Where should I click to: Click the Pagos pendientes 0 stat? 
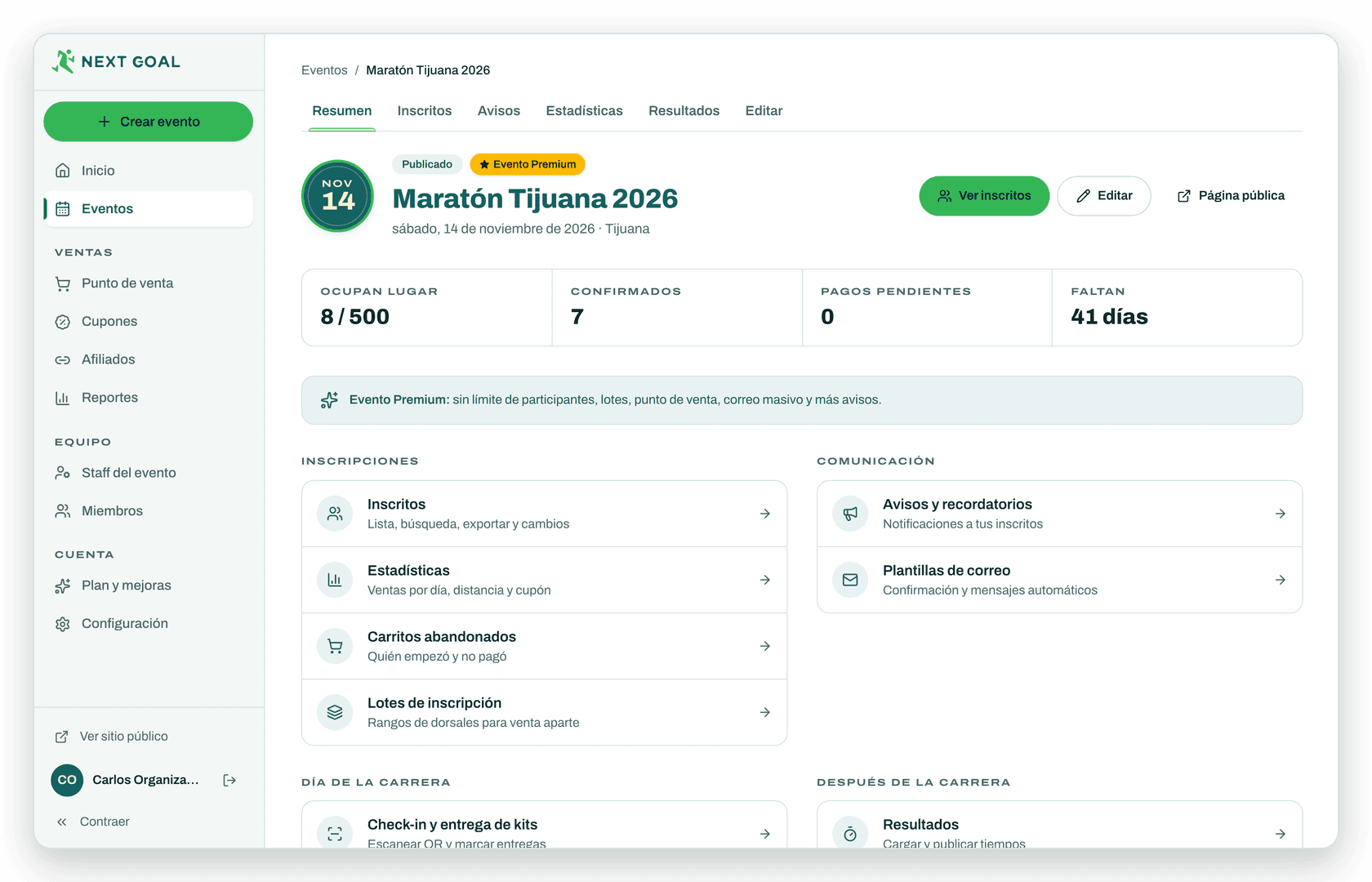[927, 308]
